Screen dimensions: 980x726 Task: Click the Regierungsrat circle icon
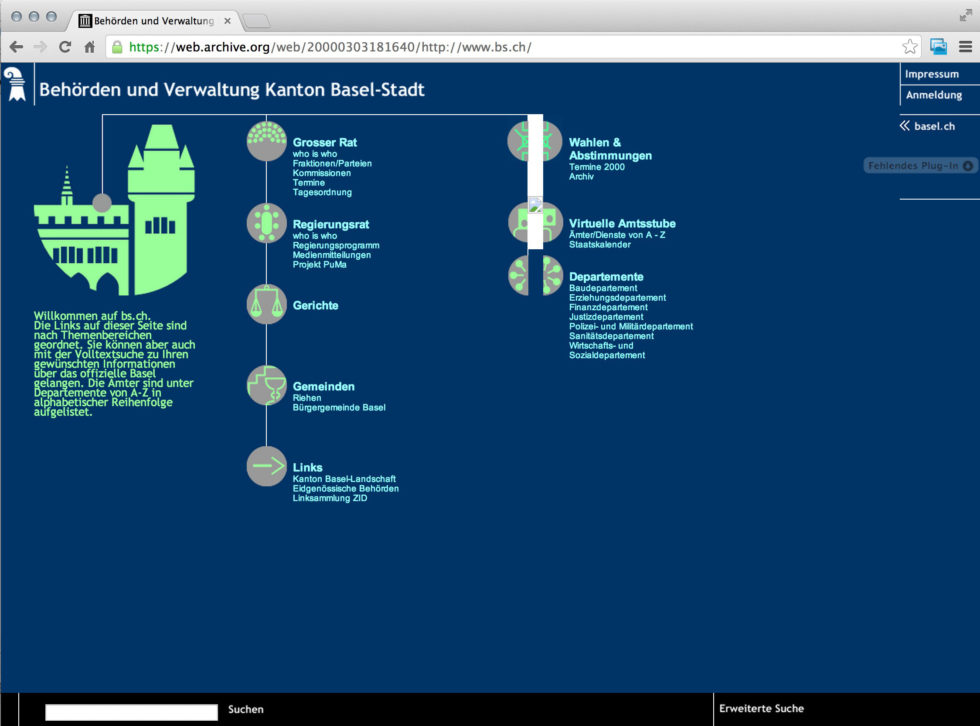coord(267,223)
